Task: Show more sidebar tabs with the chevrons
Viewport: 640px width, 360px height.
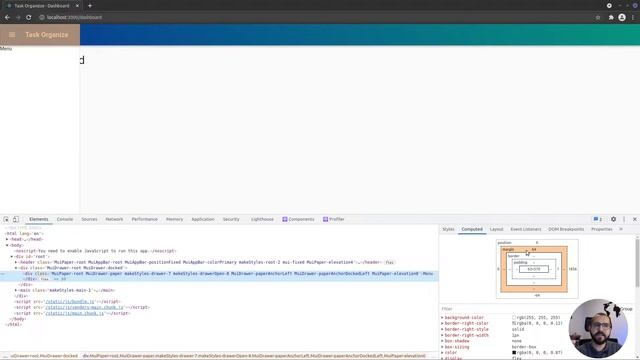Action: [x=621, y=229]
